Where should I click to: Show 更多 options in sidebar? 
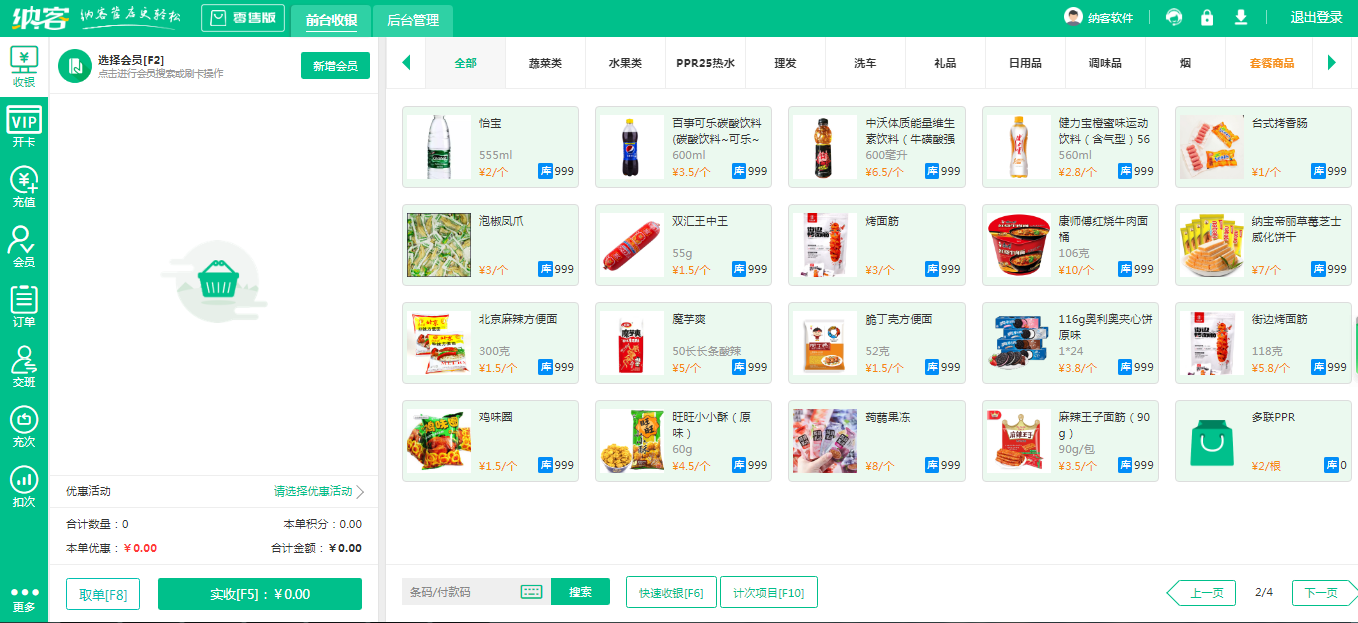(x=24, y=600)
